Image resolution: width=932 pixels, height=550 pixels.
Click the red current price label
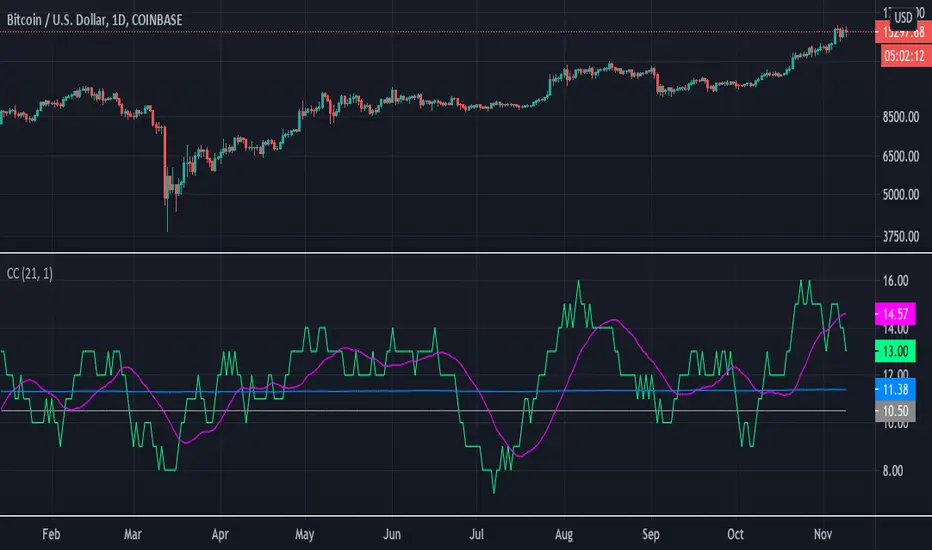tap(903, 33)
